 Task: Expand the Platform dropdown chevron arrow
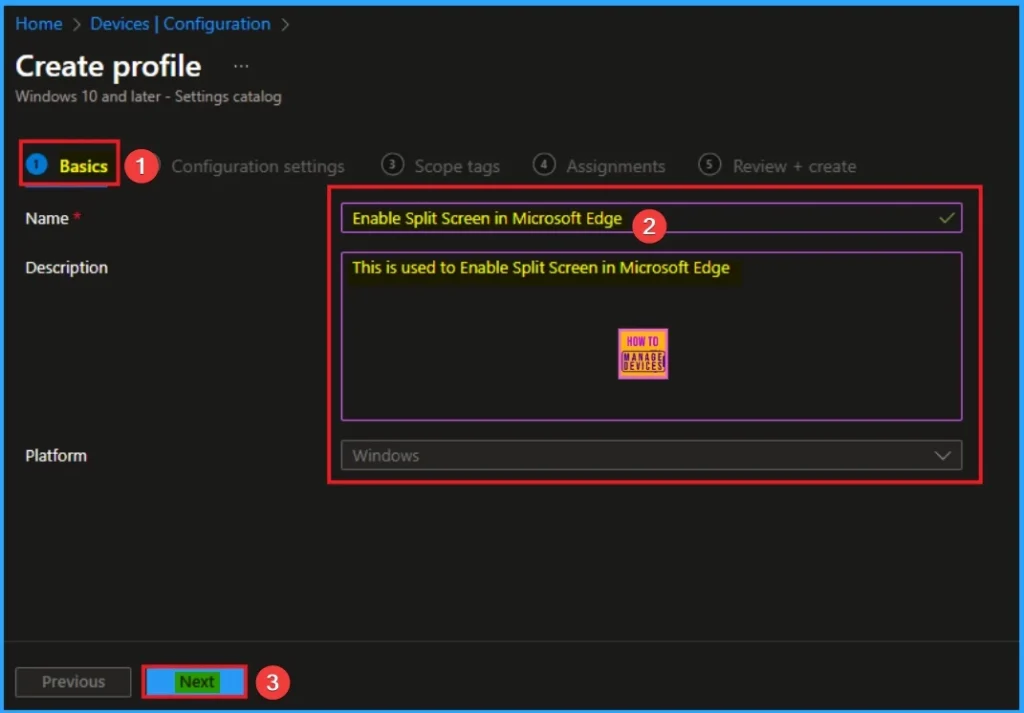pyautogui.click(x=942, y=455)
